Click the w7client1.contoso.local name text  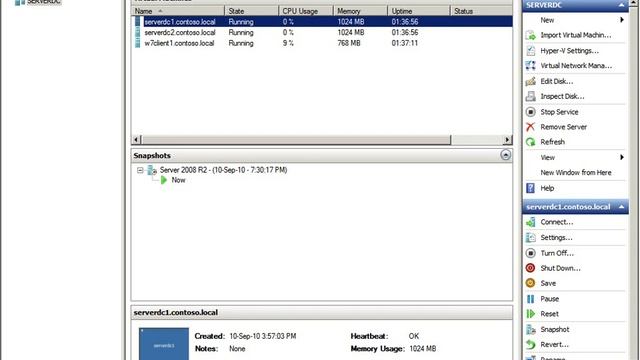179,43
